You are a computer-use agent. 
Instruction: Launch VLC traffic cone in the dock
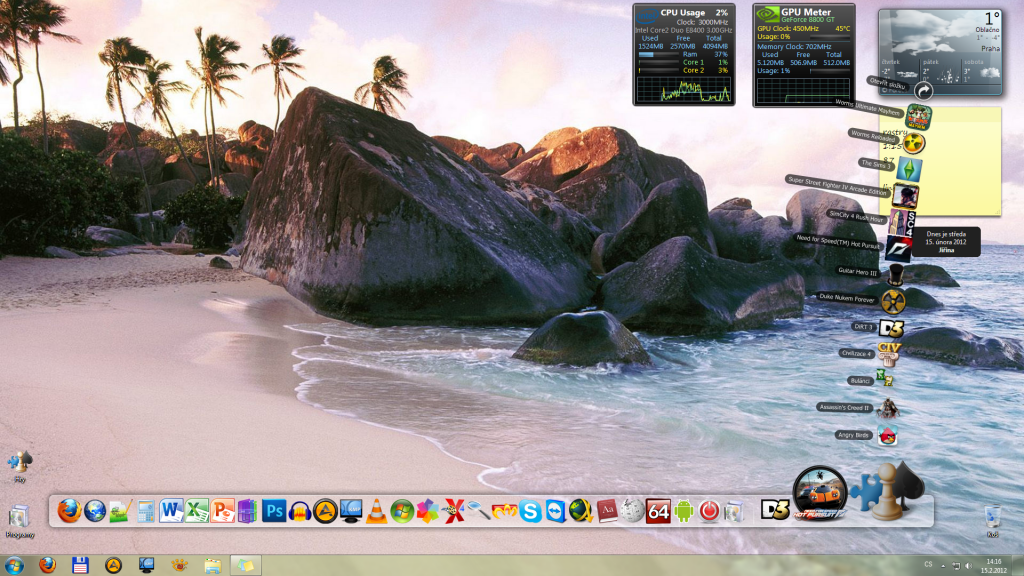click(376, 511)
